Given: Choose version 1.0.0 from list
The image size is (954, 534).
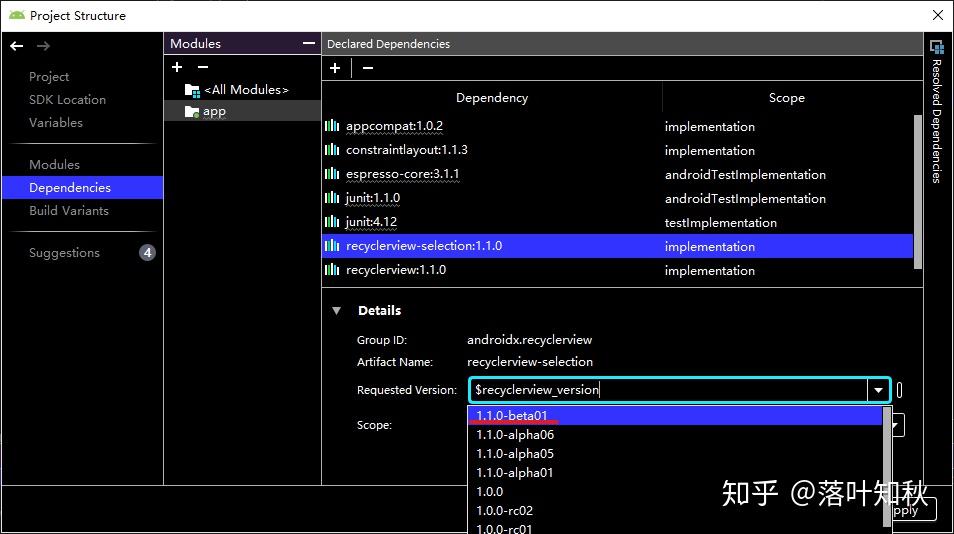Looking at the screenshot, I should (675, 491).
